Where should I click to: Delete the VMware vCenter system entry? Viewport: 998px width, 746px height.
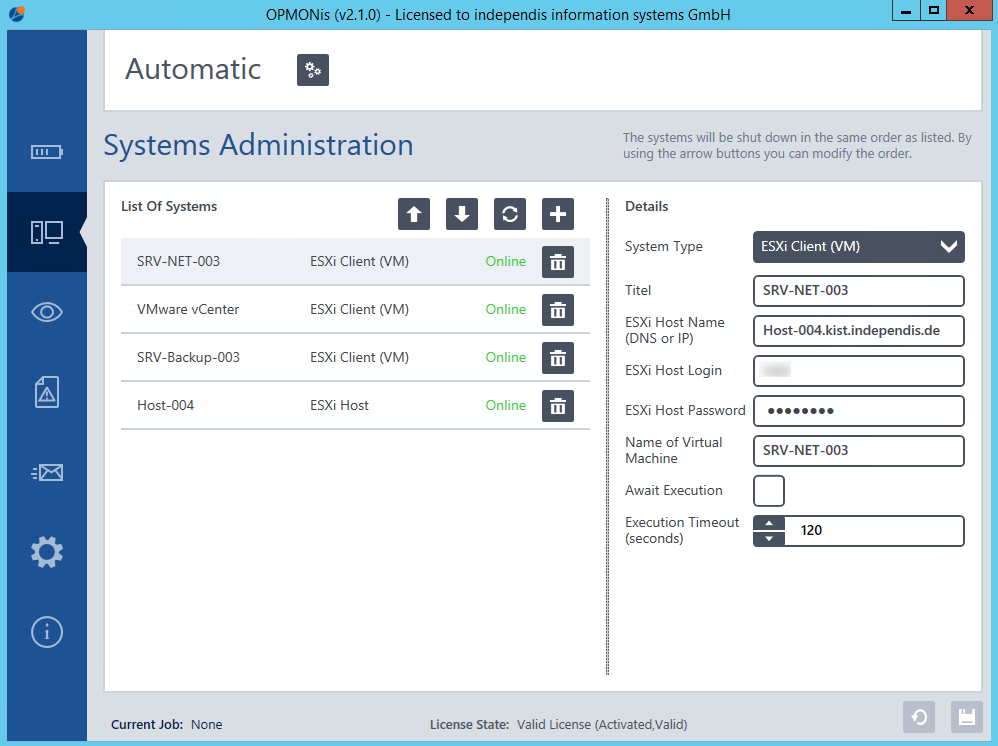coord(558,310)
